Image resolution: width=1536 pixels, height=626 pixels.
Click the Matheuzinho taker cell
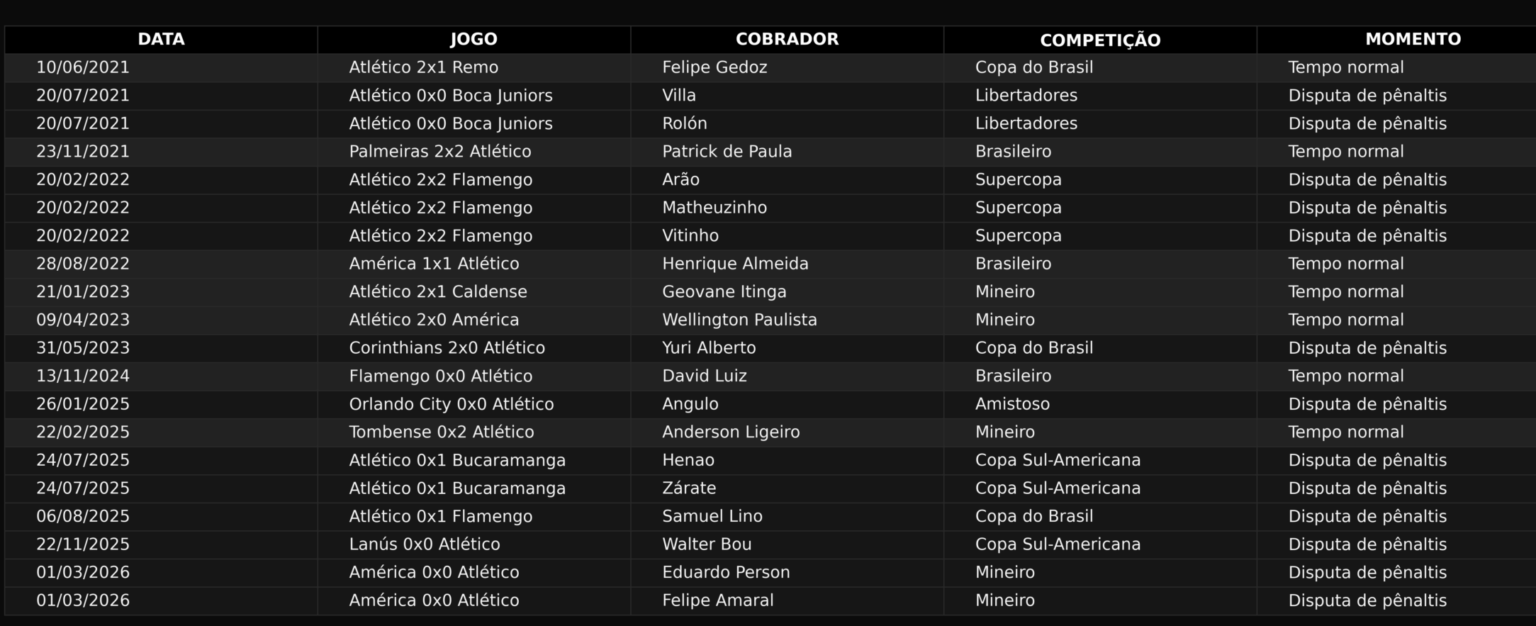click(x=714, y=207)
